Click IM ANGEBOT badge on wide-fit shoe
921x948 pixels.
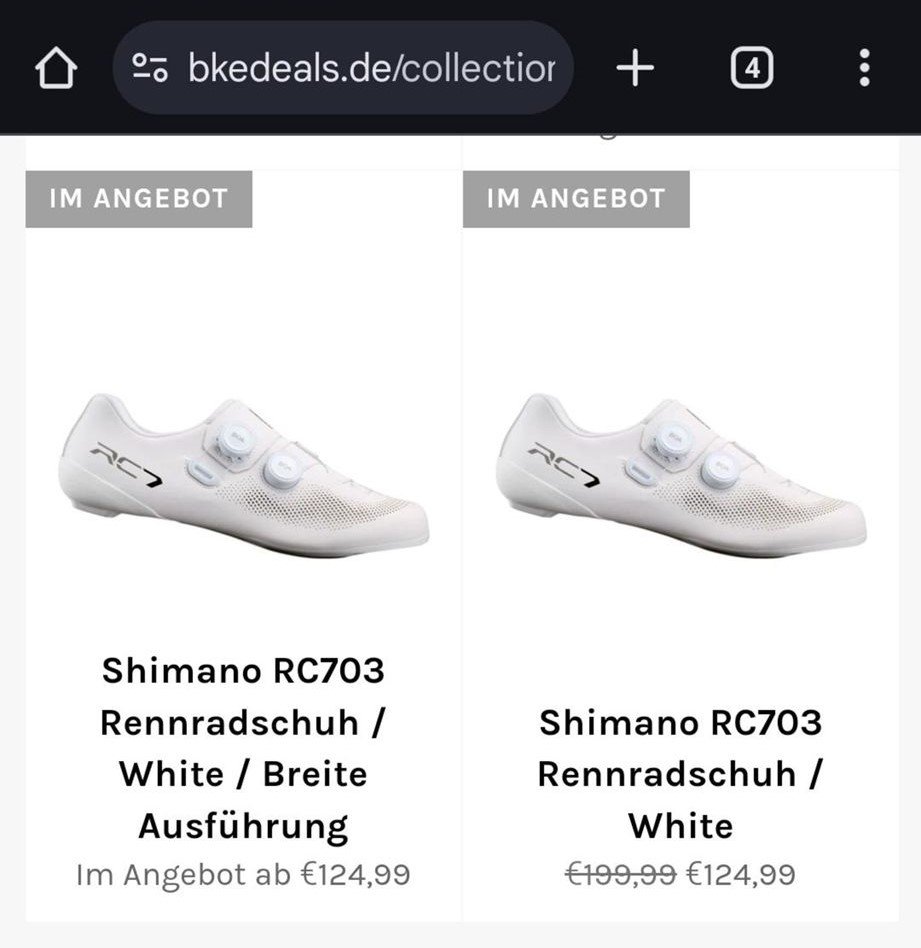click(139, 198)
